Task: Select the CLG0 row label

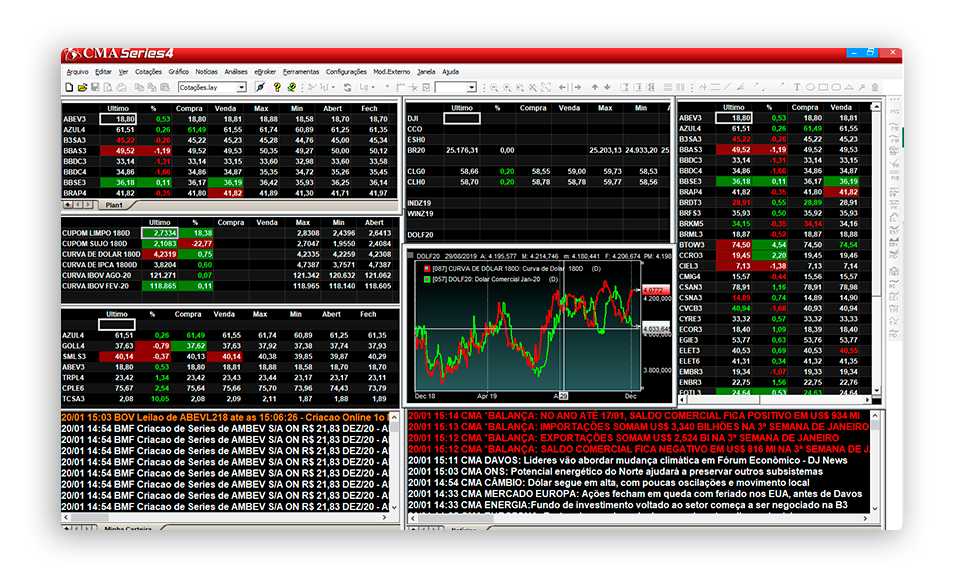Action: (x=416, y=172)
